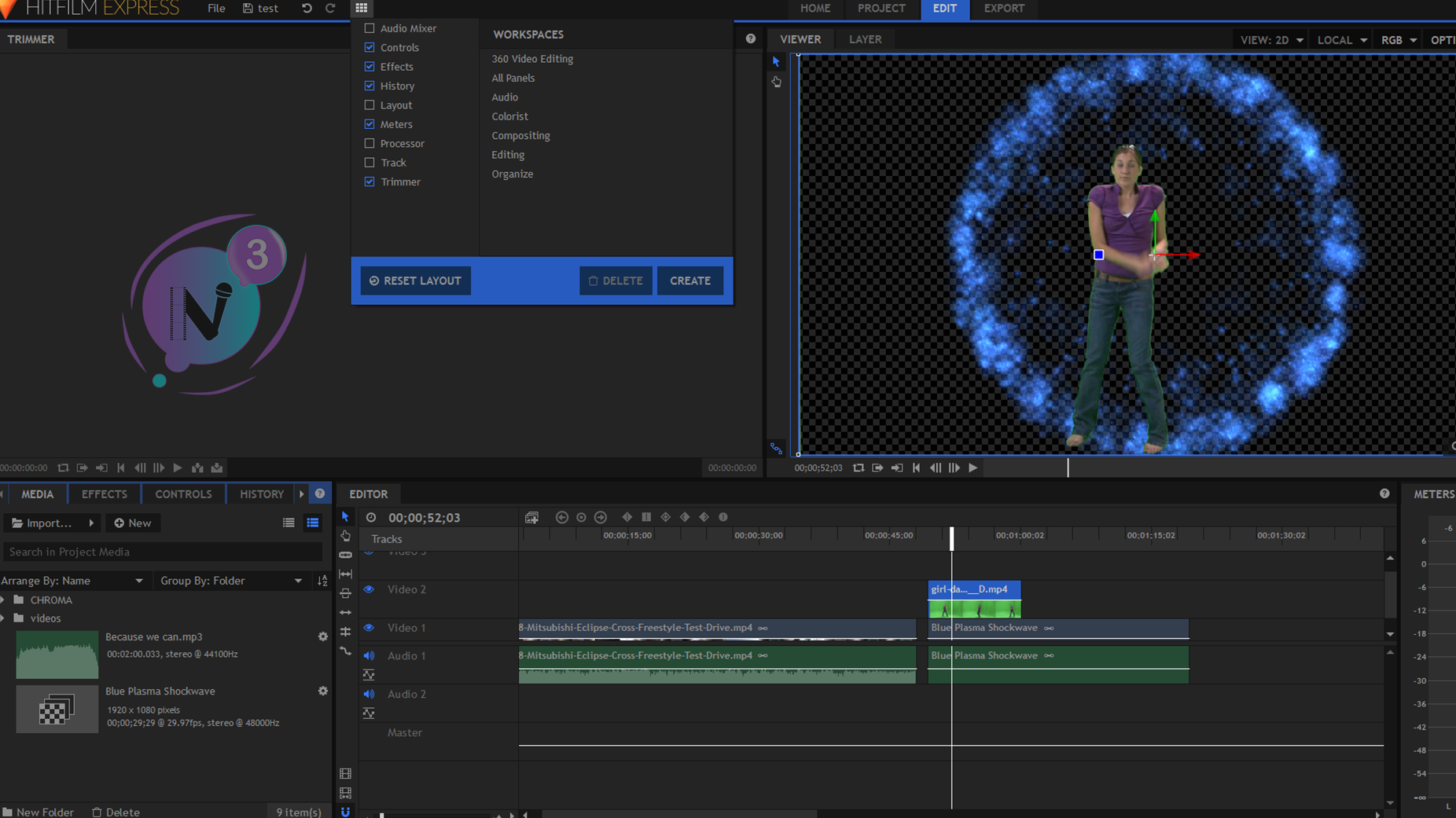Uncheck the History panel checkbox

[370, 86]
